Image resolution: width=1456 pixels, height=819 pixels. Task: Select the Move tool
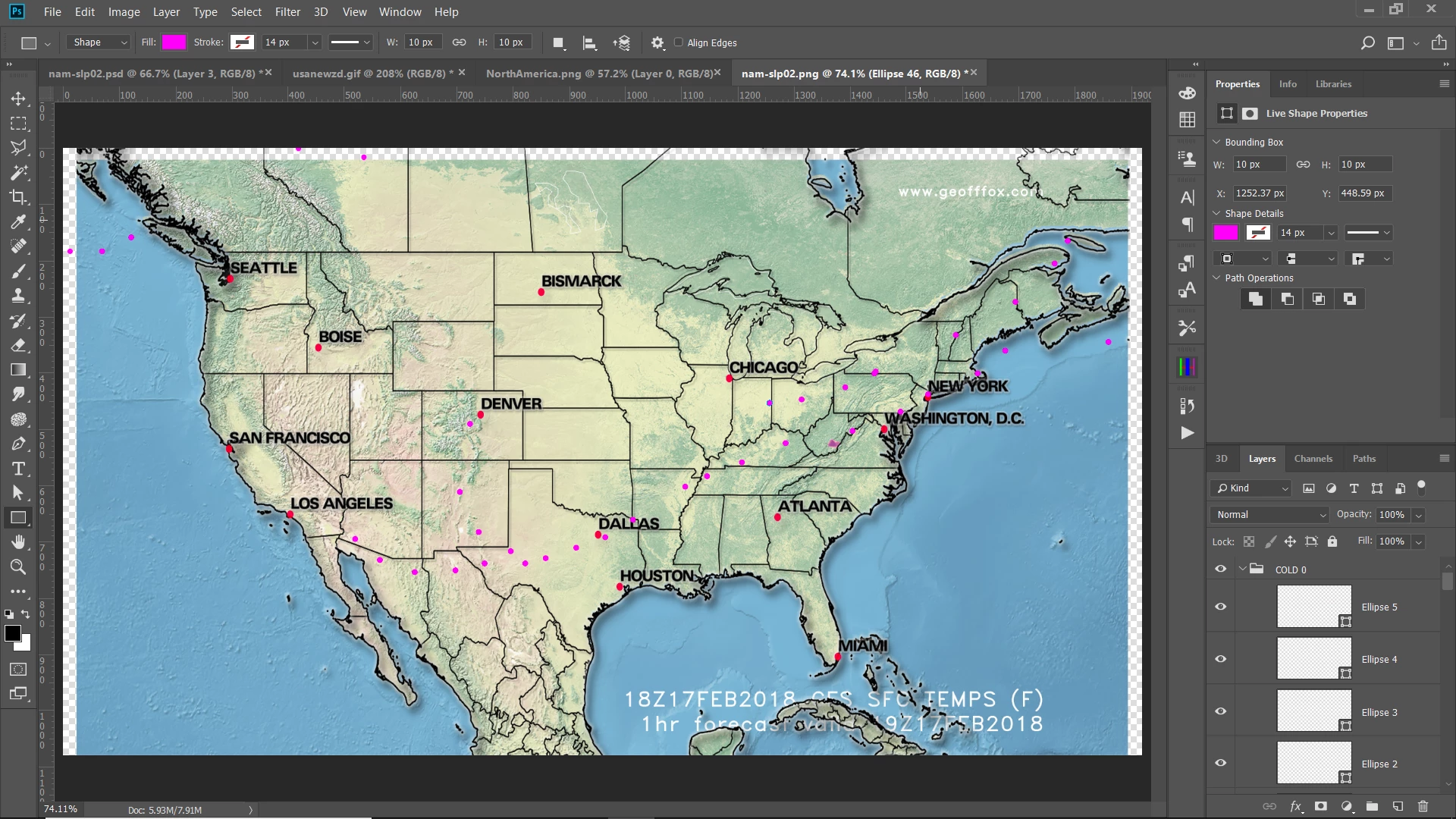[x=18, y=99]
